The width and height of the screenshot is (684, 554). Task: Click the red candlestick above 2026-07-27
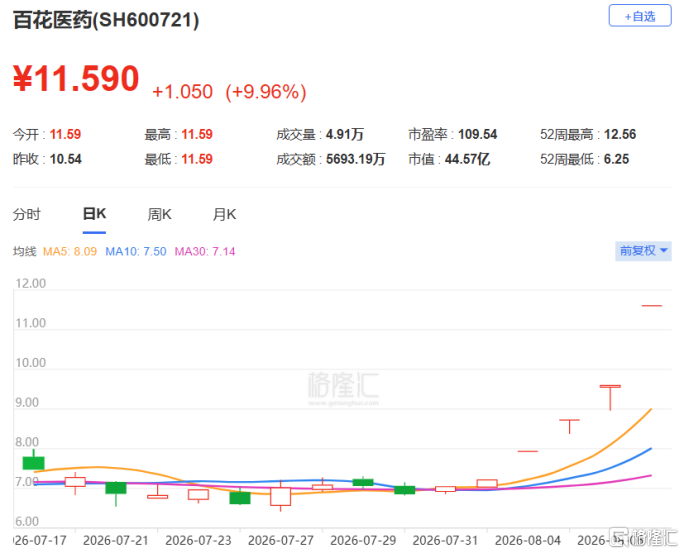[280, 496]
